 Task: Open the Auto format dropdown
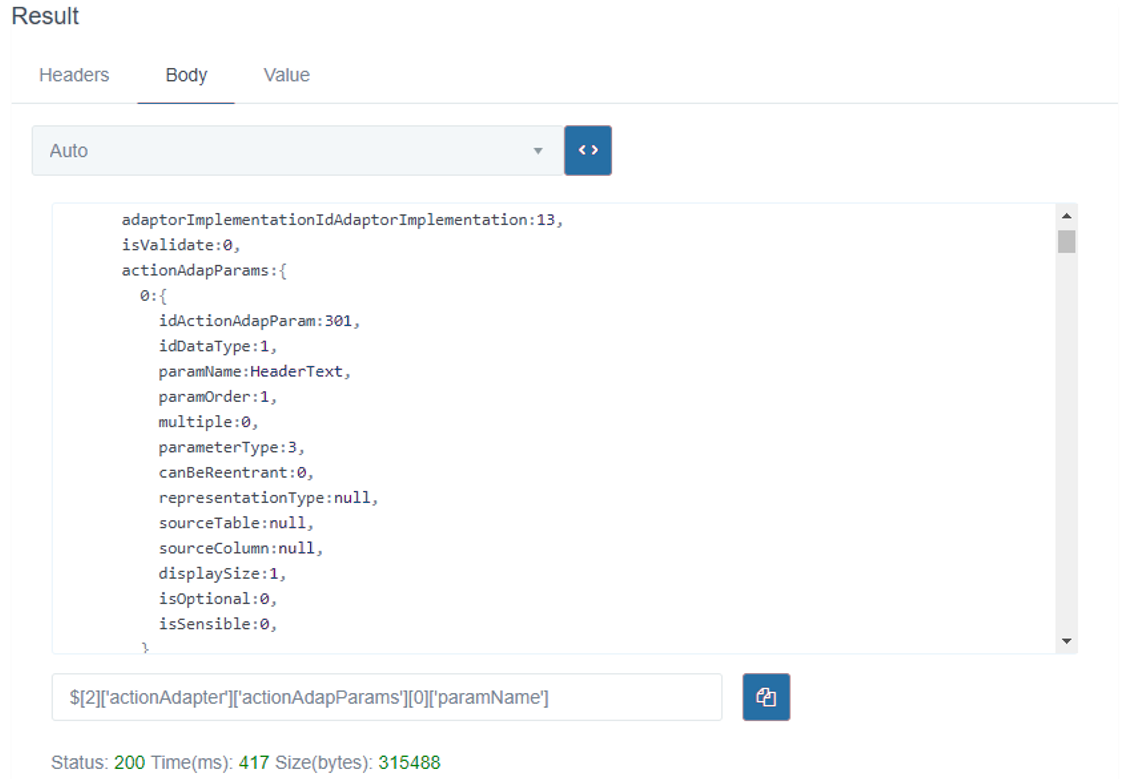pyautogui.click(x=297, y=151)
